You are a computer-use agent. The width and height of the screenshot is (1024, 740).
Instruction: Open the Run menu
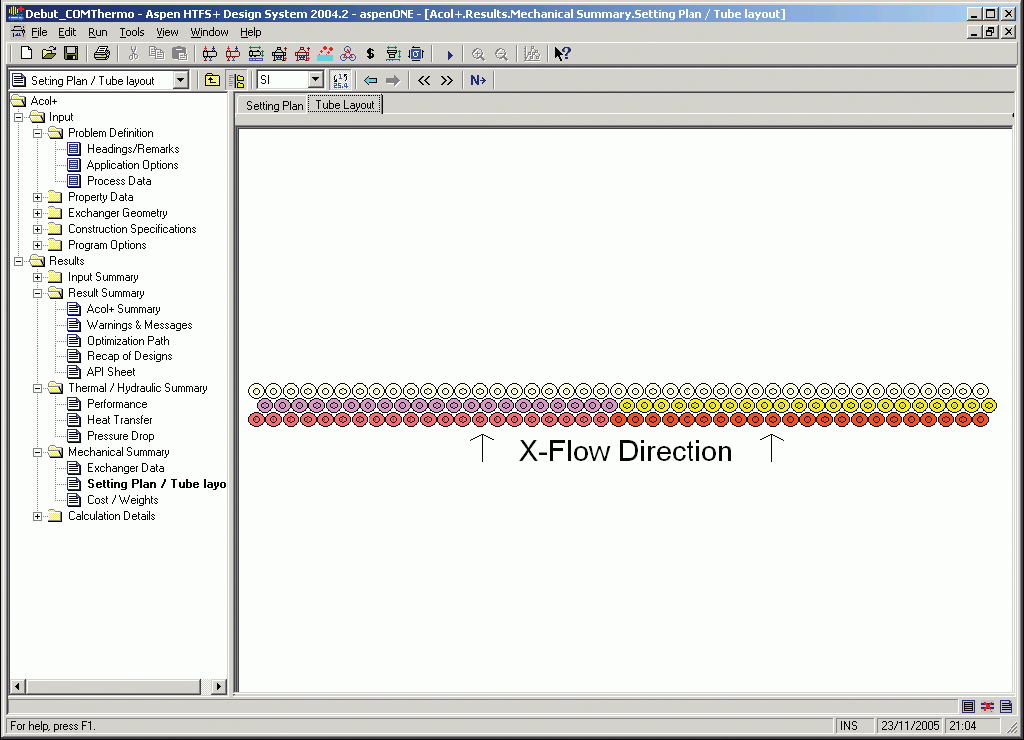pyautogui.click(x=98, y=32)
